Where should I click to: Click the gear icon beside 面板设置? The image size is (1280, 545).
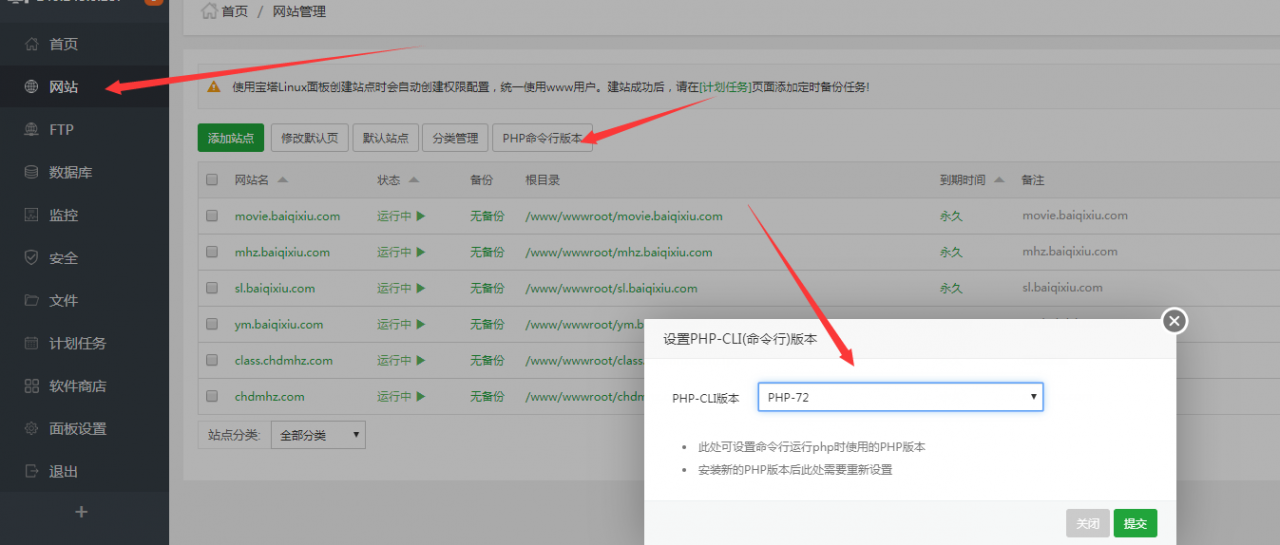click(x=31, y=428)
